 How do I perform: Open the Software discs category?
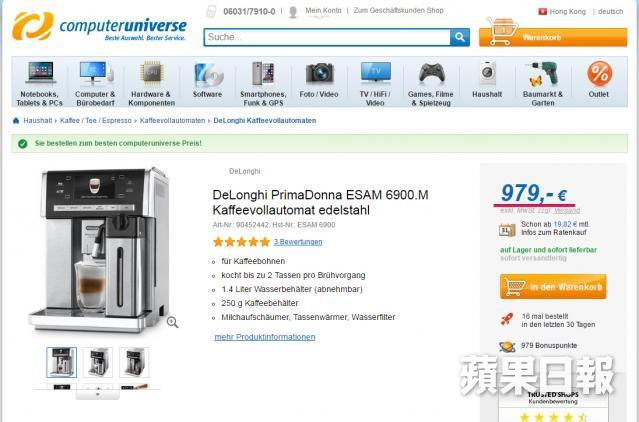point(207,80)
